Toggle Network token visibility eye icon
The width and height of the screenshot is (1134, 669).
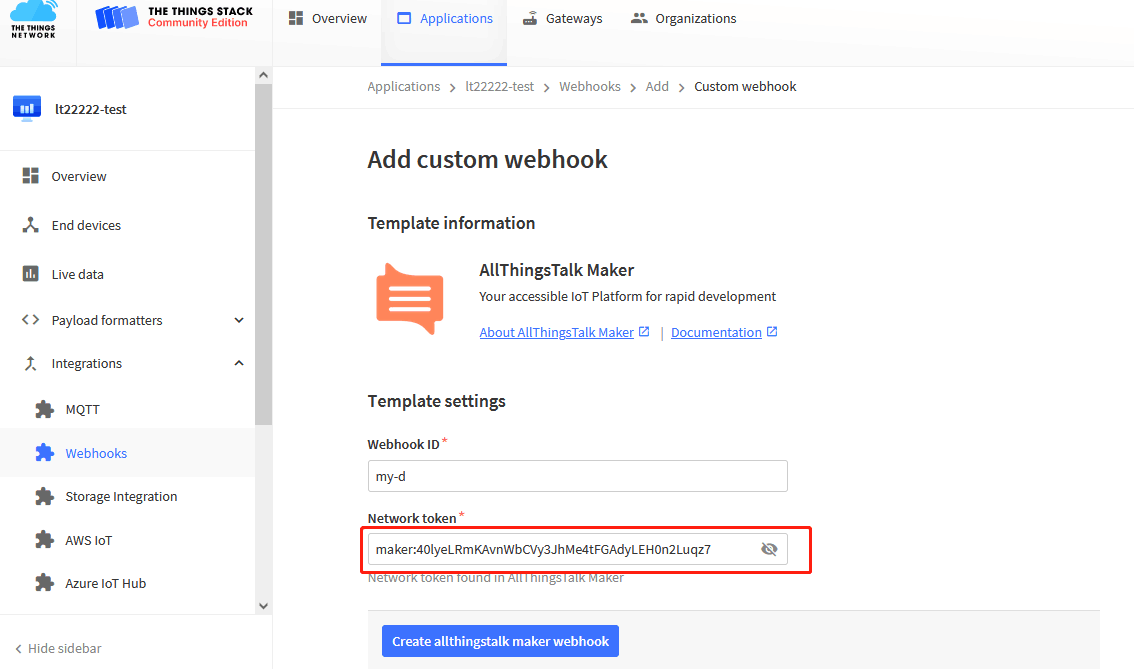tap(769, 549)
